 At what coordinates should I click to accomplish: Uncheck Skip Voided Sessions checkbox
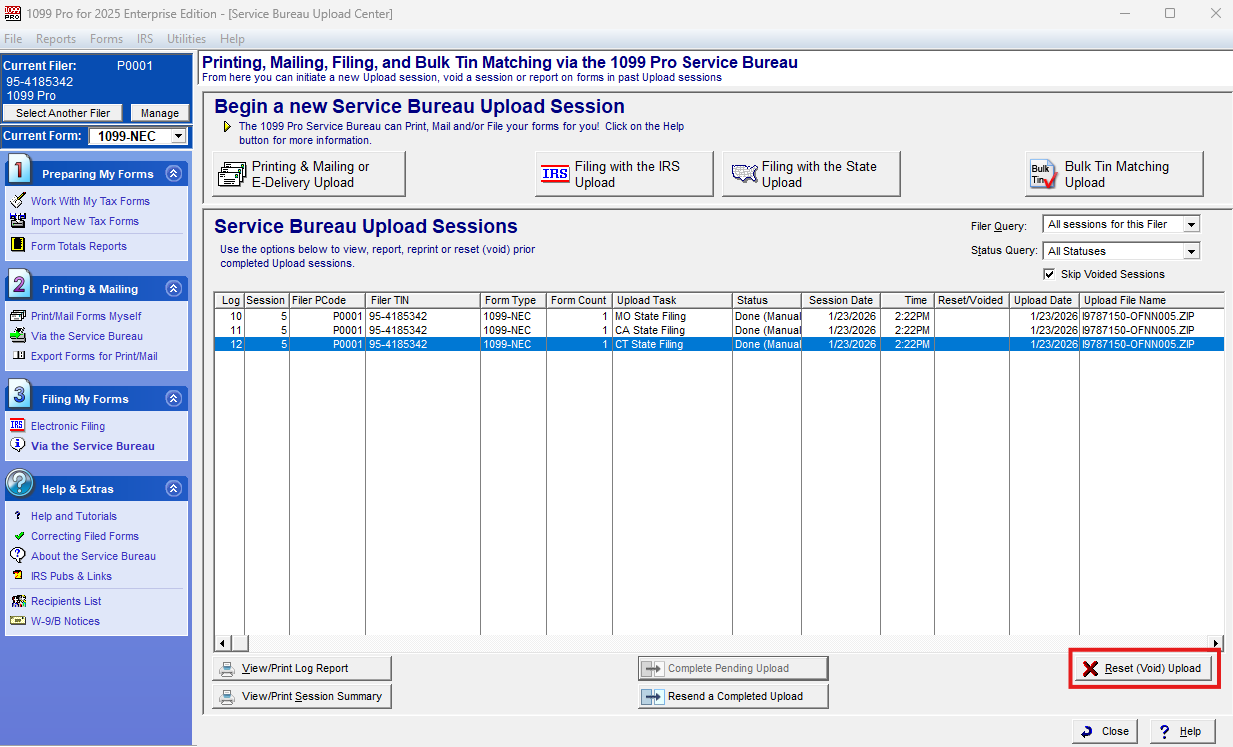click(1049, 274)
